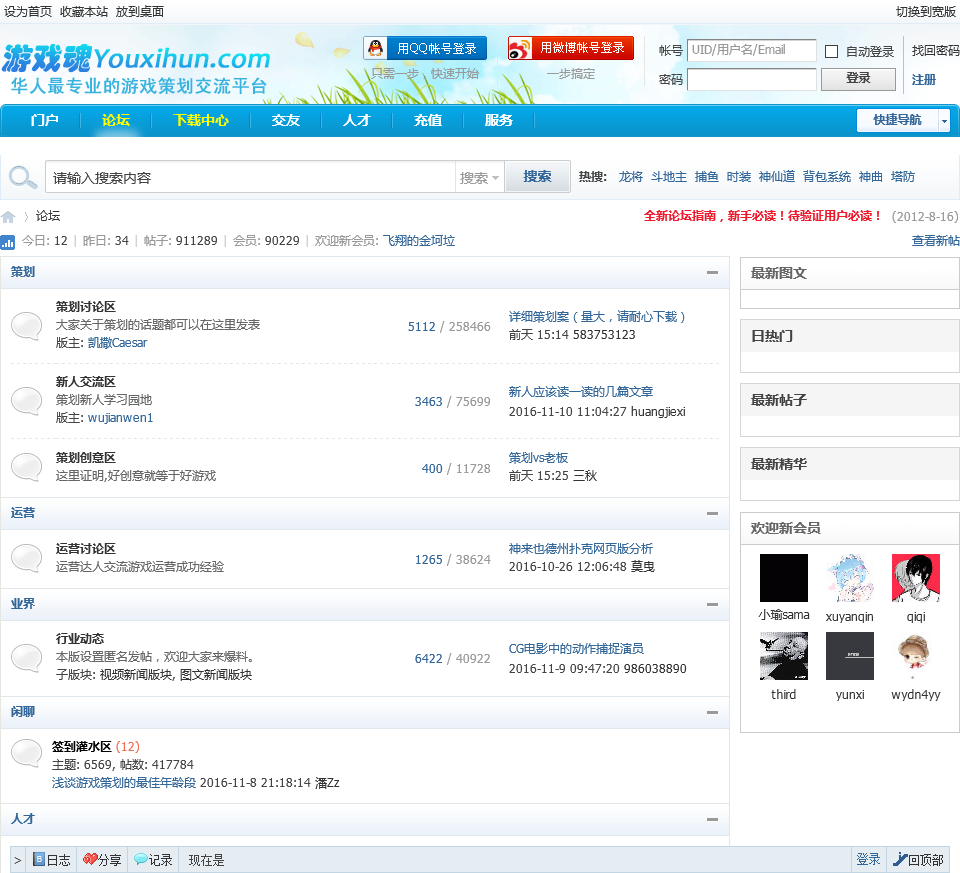Open moderator 凯撒Caesar profile

(x=118, y=343)
